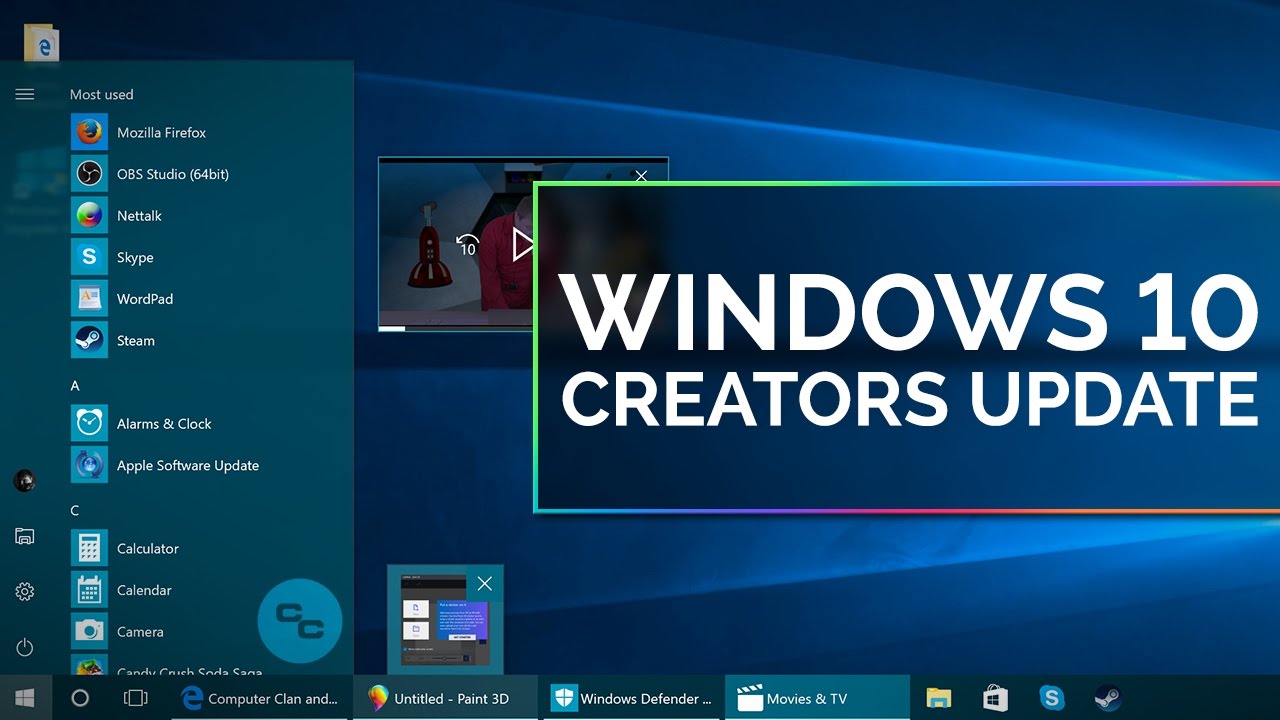1280x720 pixels.
Task: Click the Windows Start button
Action: [25, 697]
